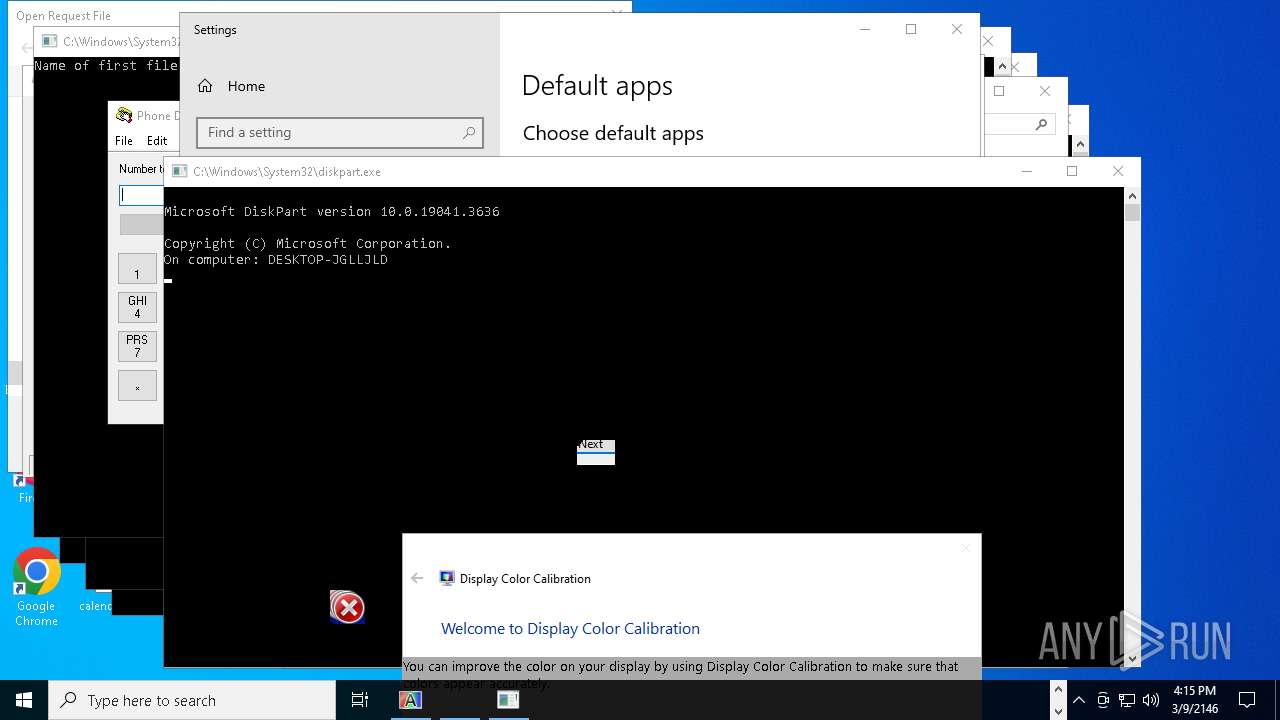Close the Display Color Calibration window
This screenshot has height=720, width=1280.
click(x=965, y=547)
